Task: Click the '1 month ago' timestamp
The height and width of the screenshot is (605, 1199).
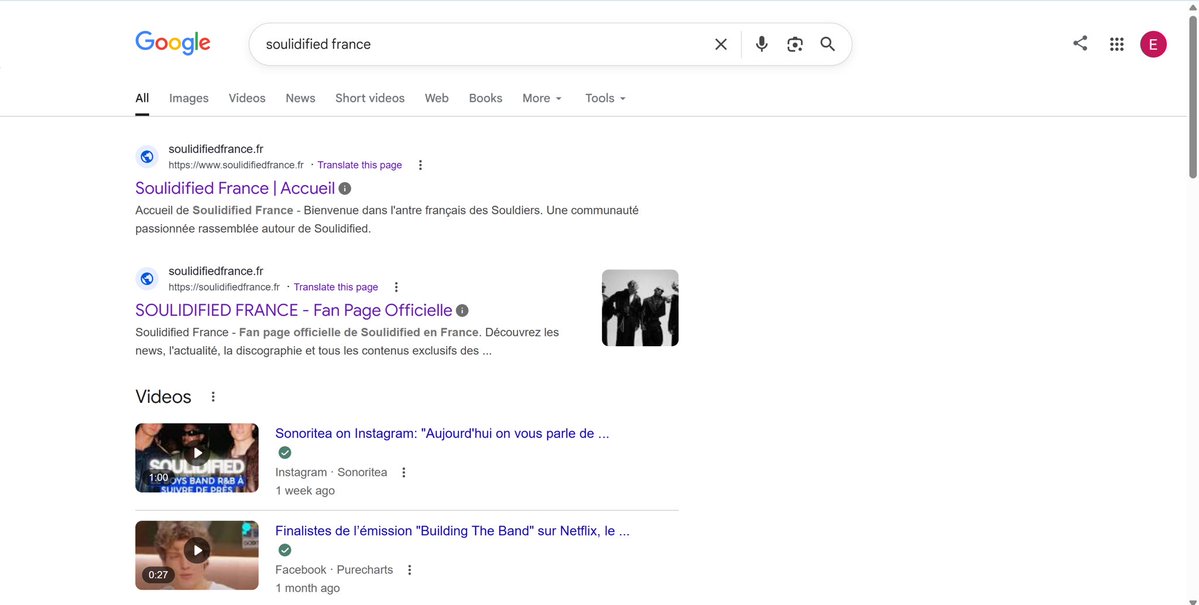Action: 307,588
